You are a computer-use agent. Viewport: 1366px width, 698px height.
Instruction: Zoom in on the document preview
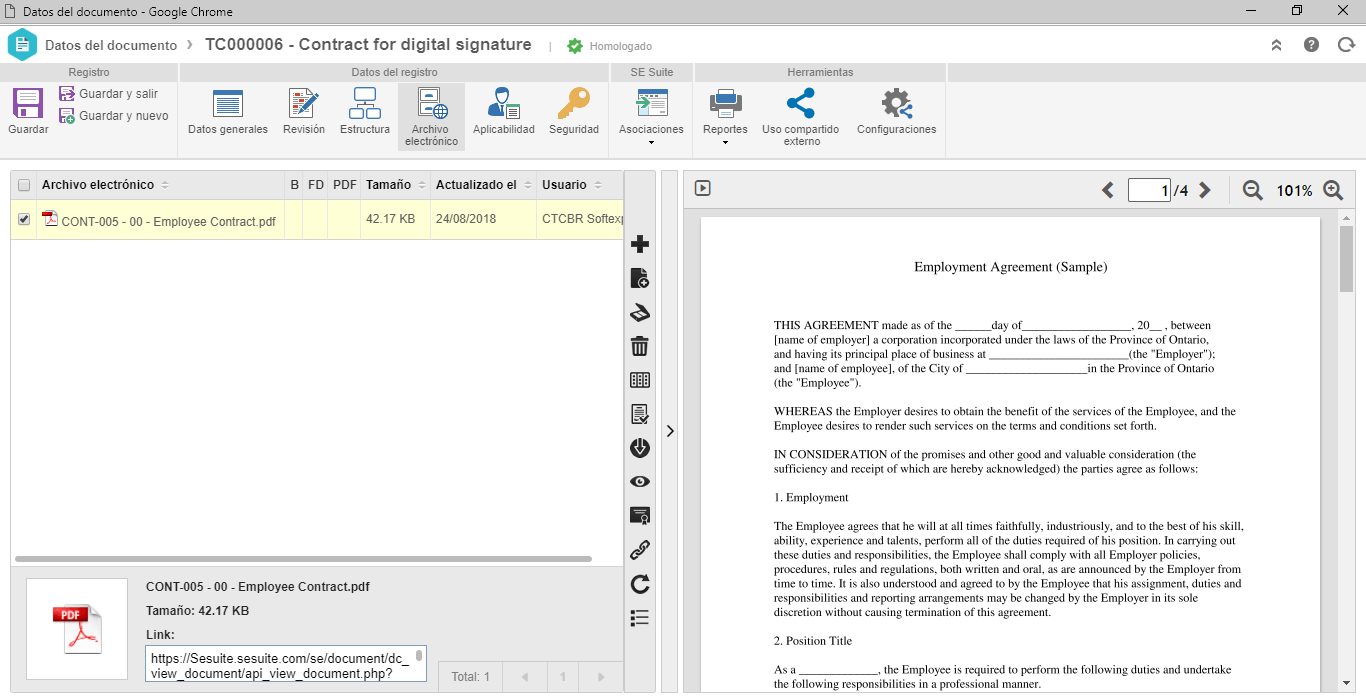[x=1333, y=190]
